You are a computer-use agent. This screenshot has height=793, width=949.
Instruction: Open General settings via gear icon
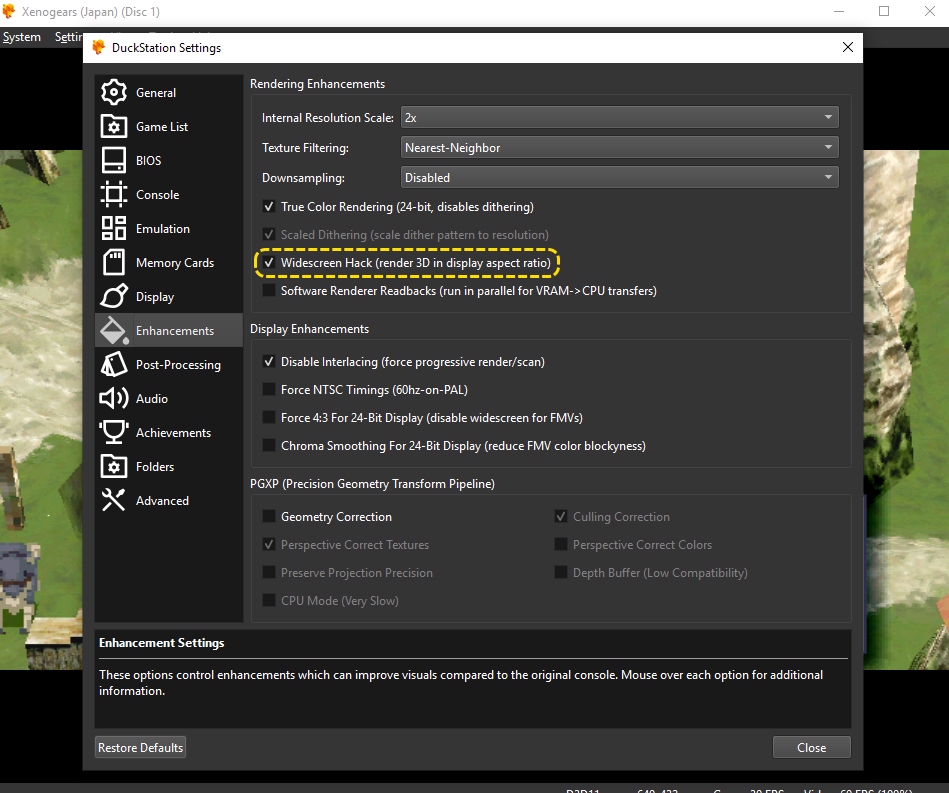pos(114,93)
